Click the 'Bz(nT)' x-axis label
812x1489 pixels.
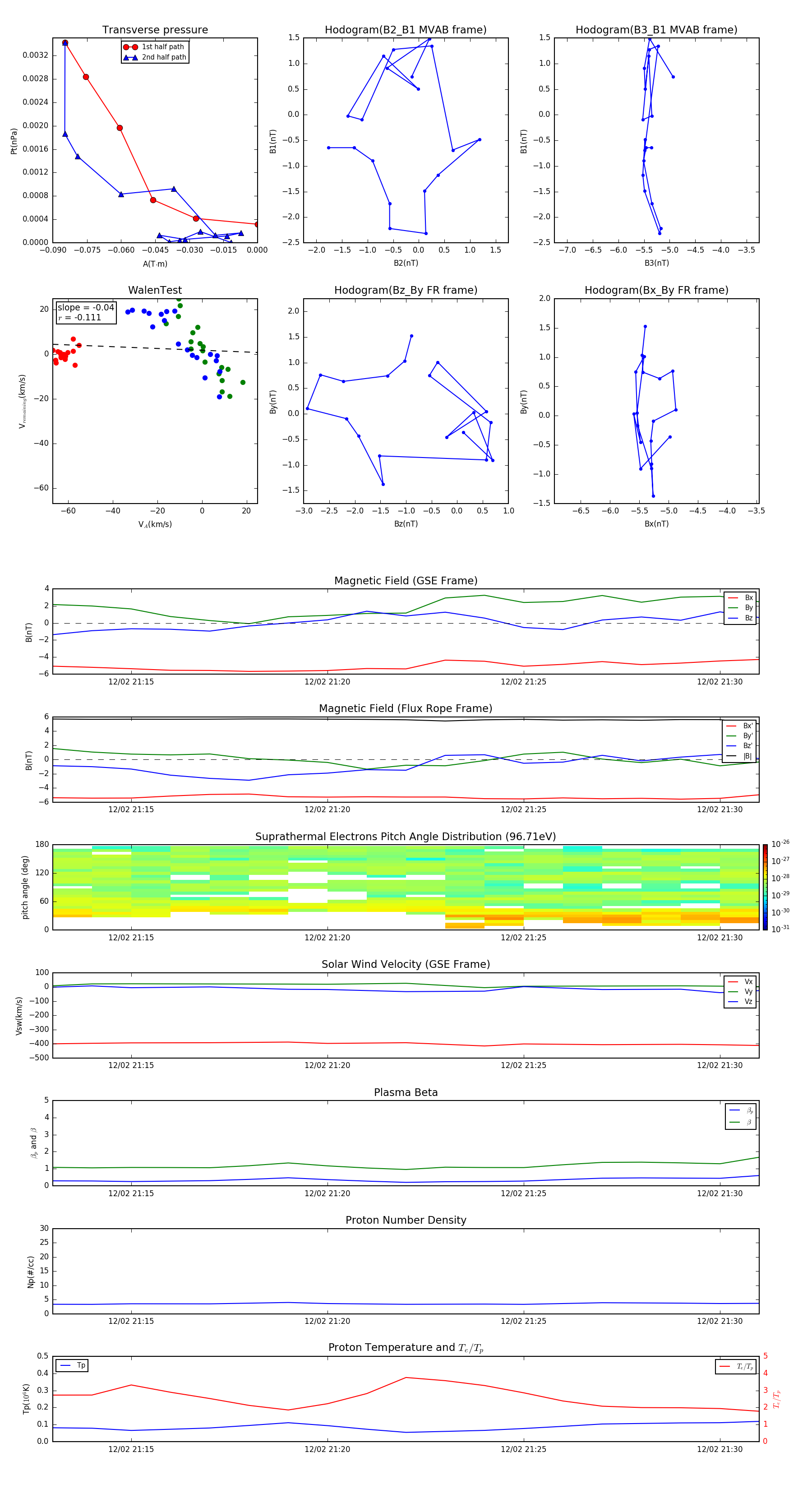[x=406, y=524]
